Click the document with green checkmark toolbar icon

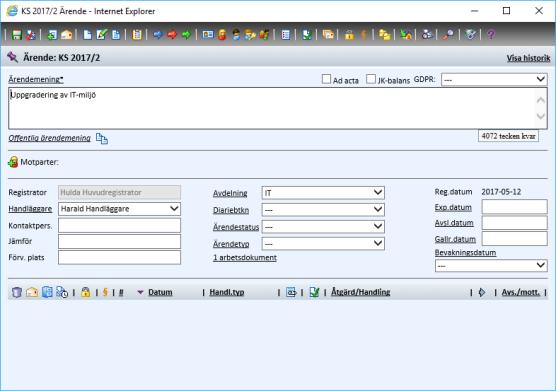click(102, 35)
